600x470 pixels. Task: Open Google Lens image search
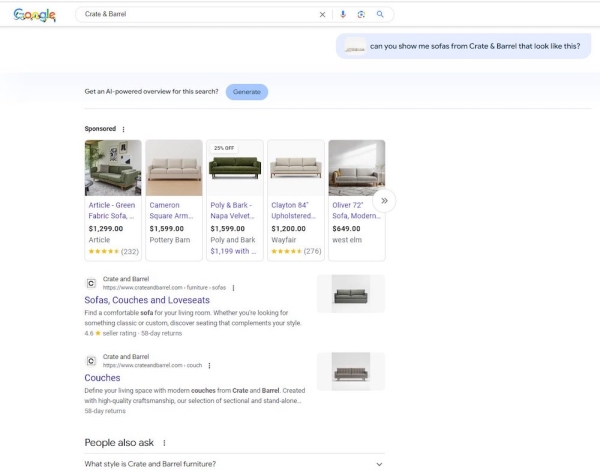[361, 15]
